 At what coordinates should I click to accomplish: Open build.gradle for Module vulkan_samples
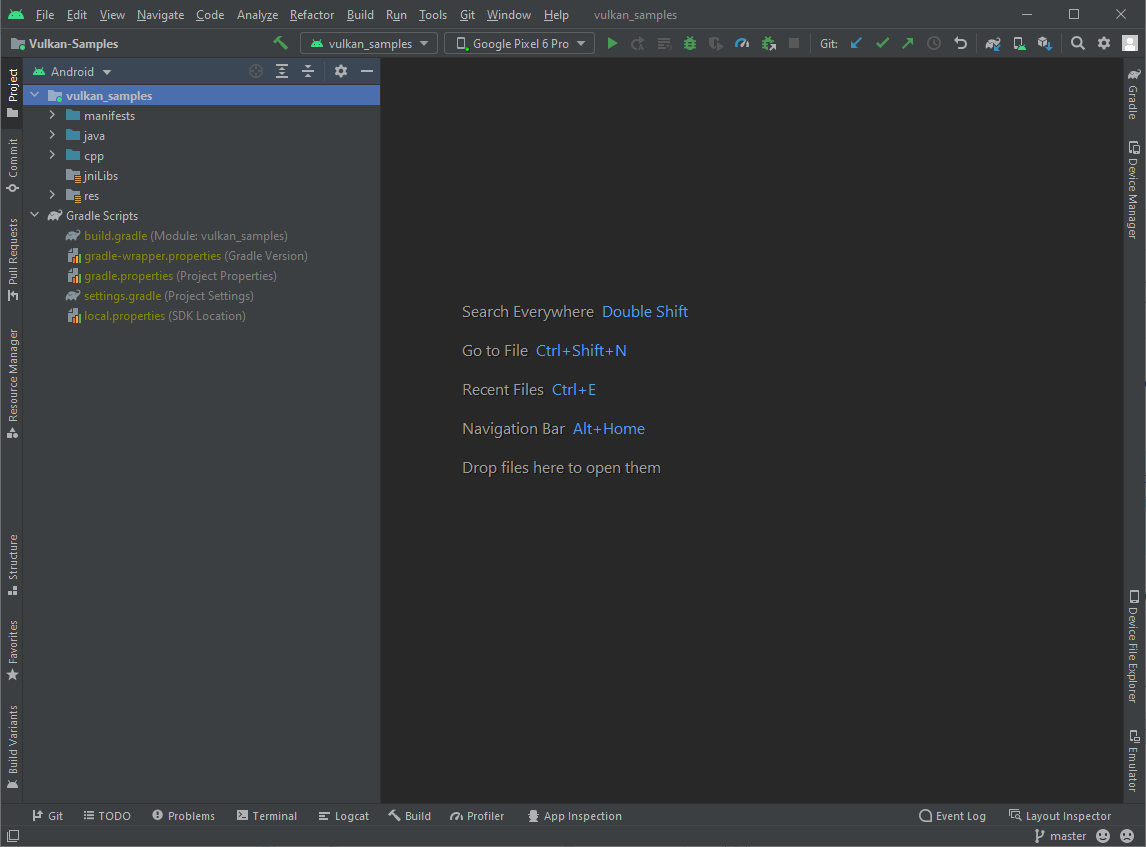pyautogui.click(x=113, y=235)
